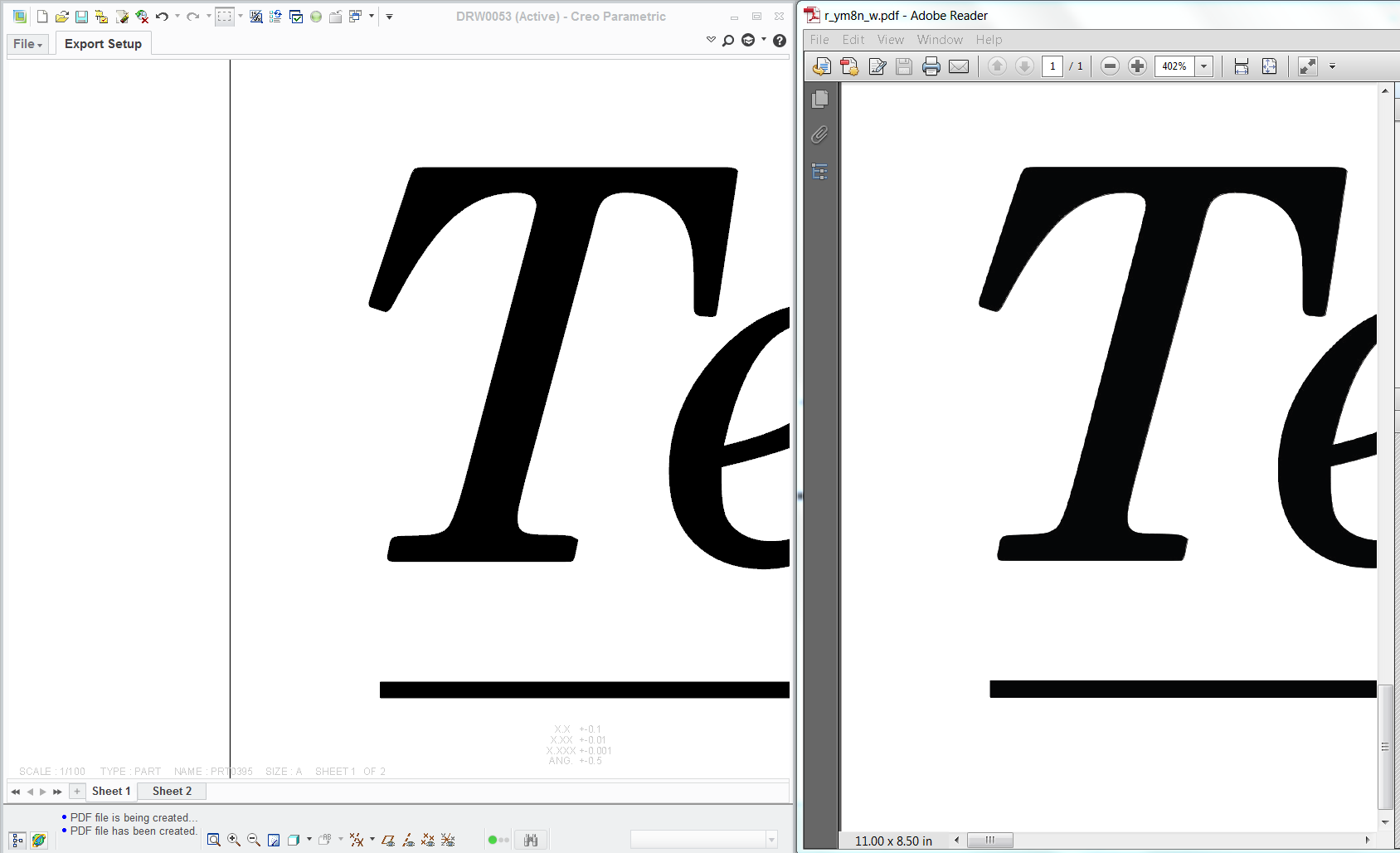Save the drawing in Creo toolbar

point(81,17)
